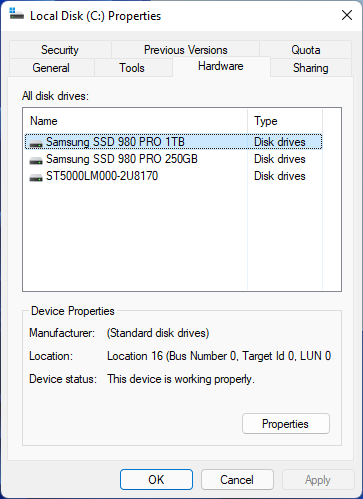Open the Sharing tab
Screen dimensions: 363x499
coord(311,68)
